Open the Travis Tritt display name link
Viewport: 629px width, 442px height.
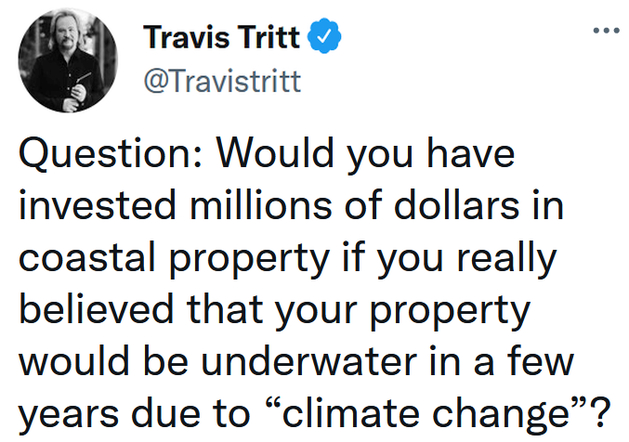click(x=221, y=37)
